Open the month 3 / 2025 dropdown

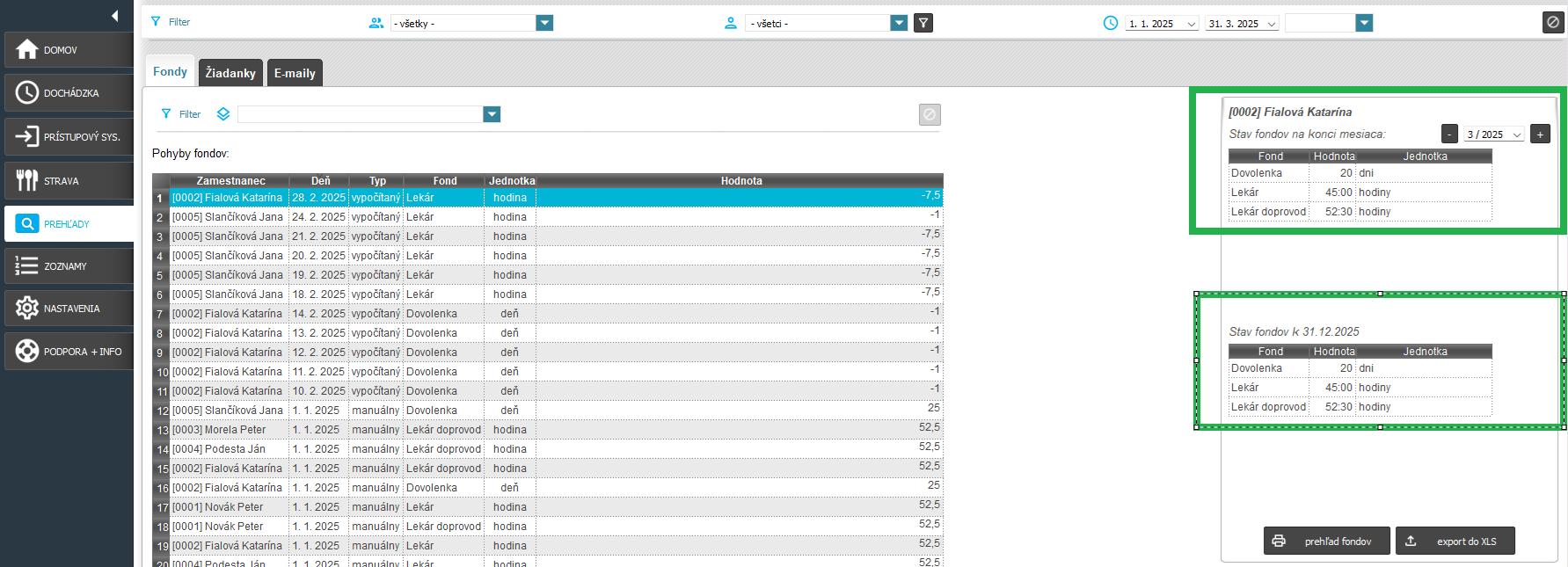click(x=1493, y=134)
